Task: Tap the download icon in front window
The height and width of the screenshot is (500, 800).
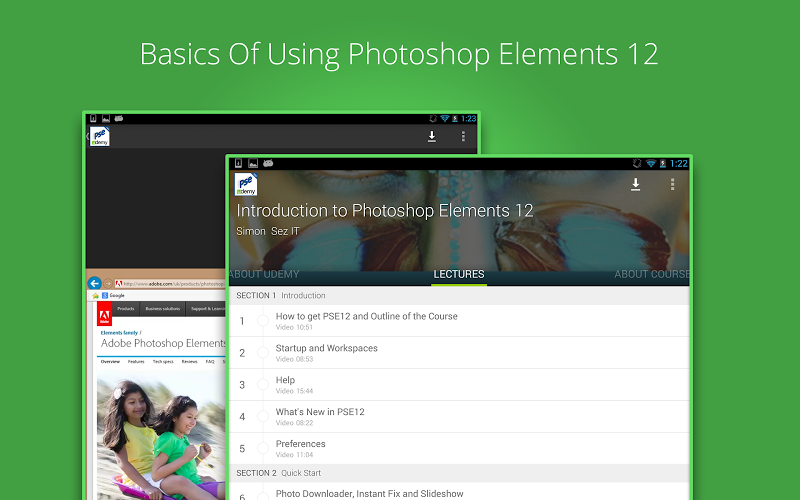Action: tap(635, 184)
